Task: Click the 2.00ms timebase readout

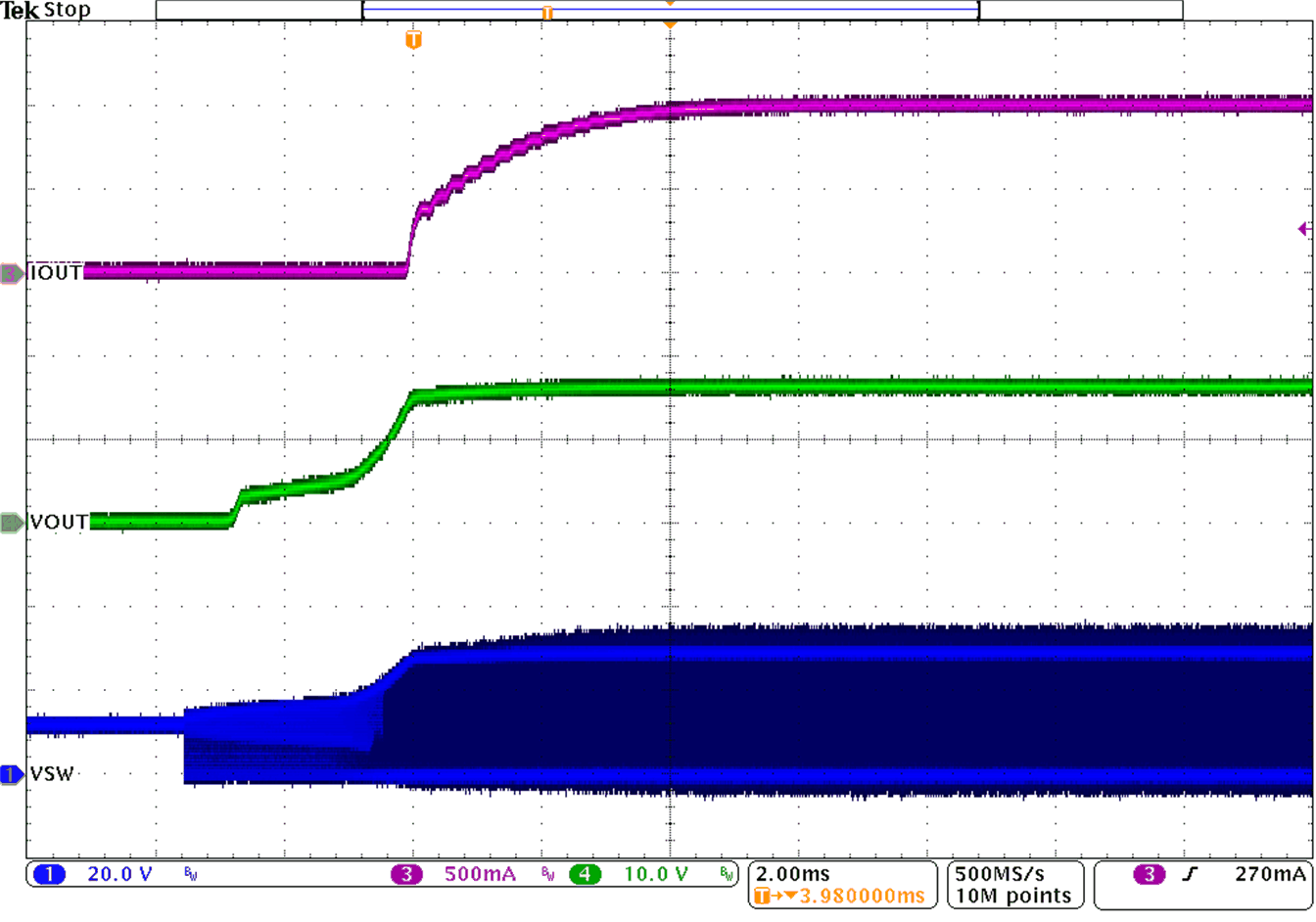Action: 793,874
